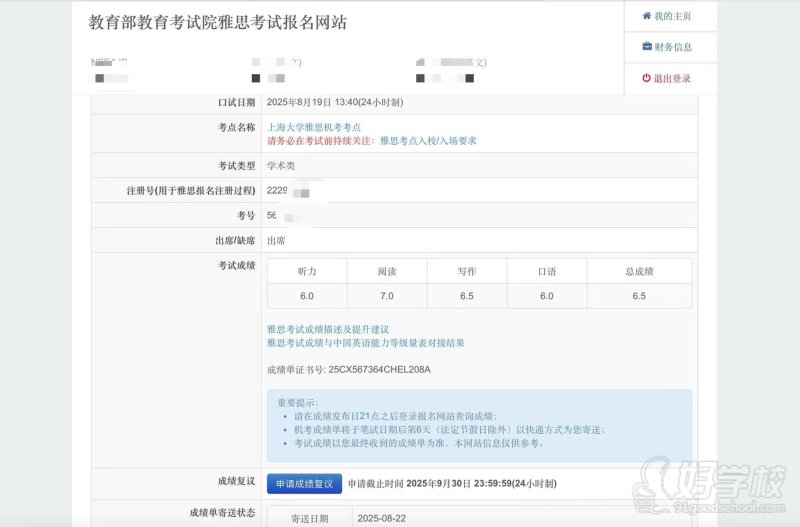Open 我的主页 via its home icon

click(x=646, y=16)
